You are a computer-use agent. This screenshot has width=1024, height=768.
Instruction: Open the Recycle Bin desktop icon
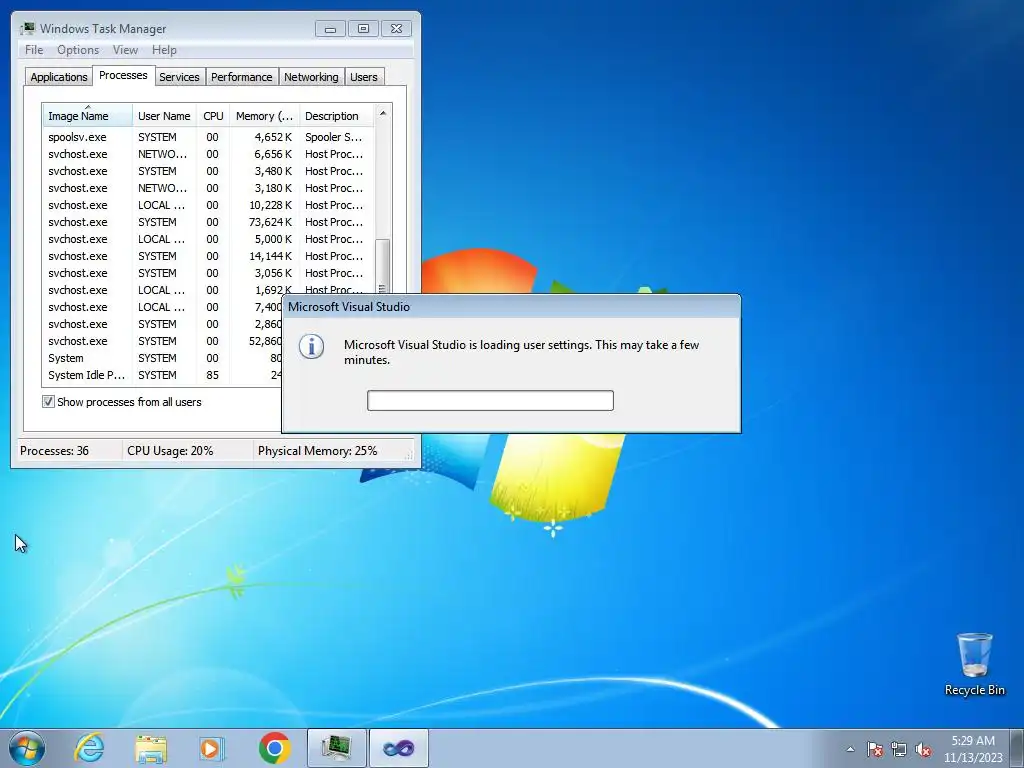click(x=974, y=664)
